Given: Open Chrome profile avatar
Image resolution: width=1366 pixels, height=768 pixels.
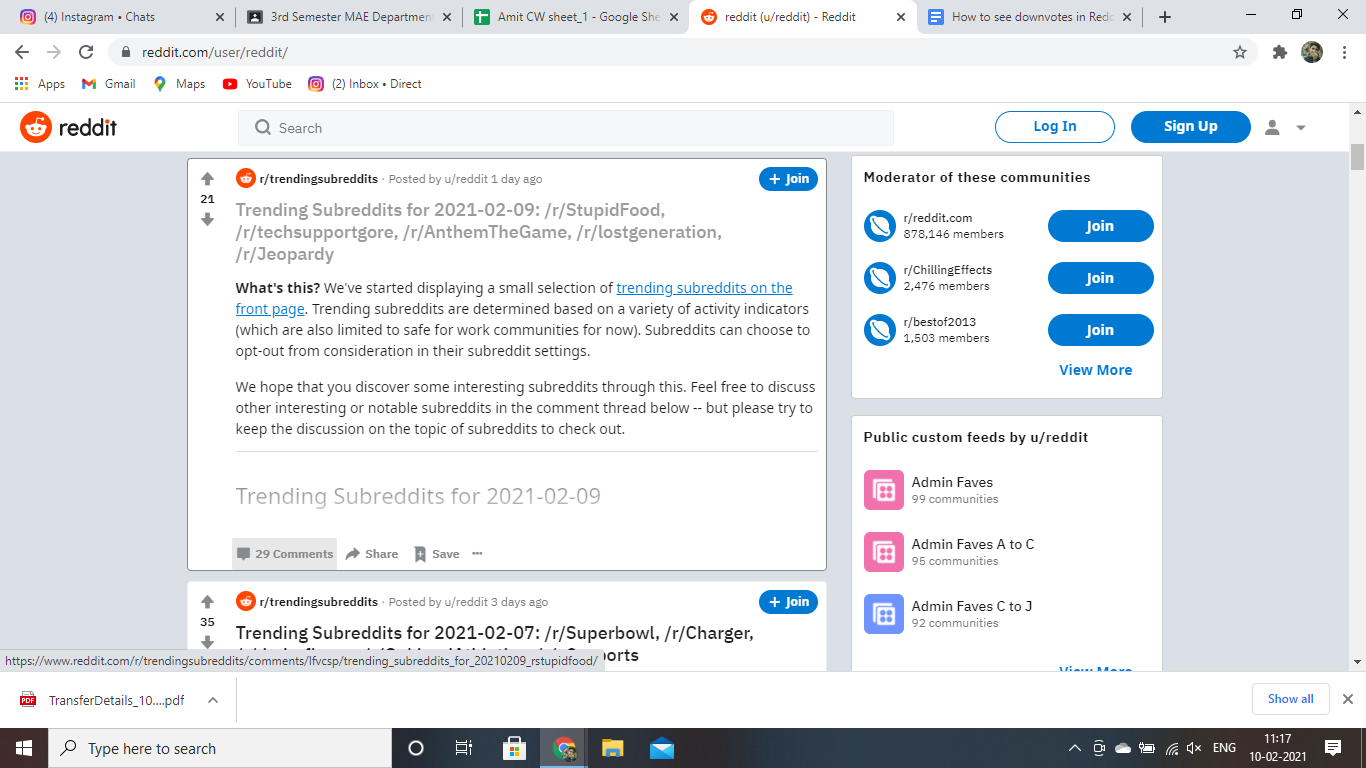Looking at the screenshot, I should [x=1312, y=52].
